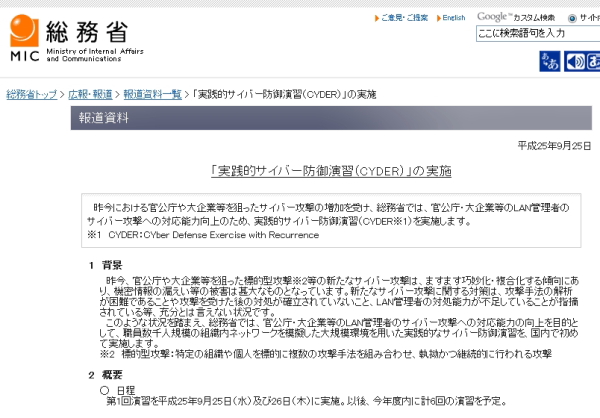Image resolution: width=600 pixels, height=418 pixels.
Task: Click the Google custom search logo
Action: point(497,16)
